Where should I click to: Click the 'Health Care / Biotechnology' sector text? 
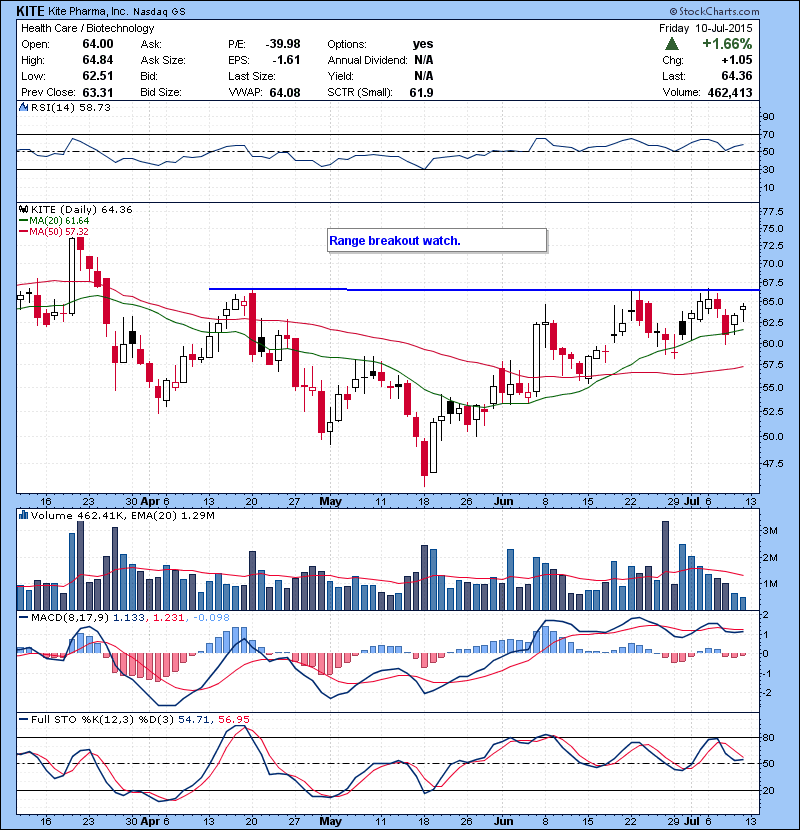click(87, 29)
